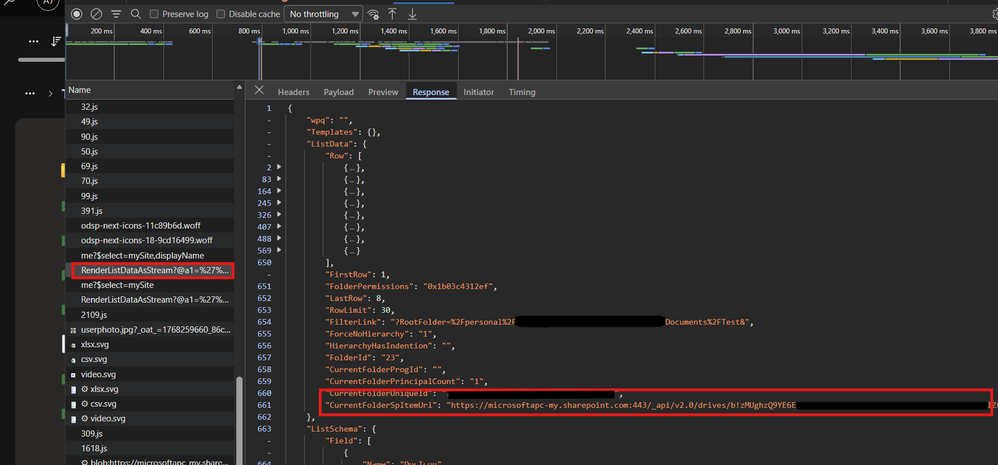Click the import HAR upload arrow
Image resolution: width=998 pixels, height=465 pixels.
(x=392, y=15)
